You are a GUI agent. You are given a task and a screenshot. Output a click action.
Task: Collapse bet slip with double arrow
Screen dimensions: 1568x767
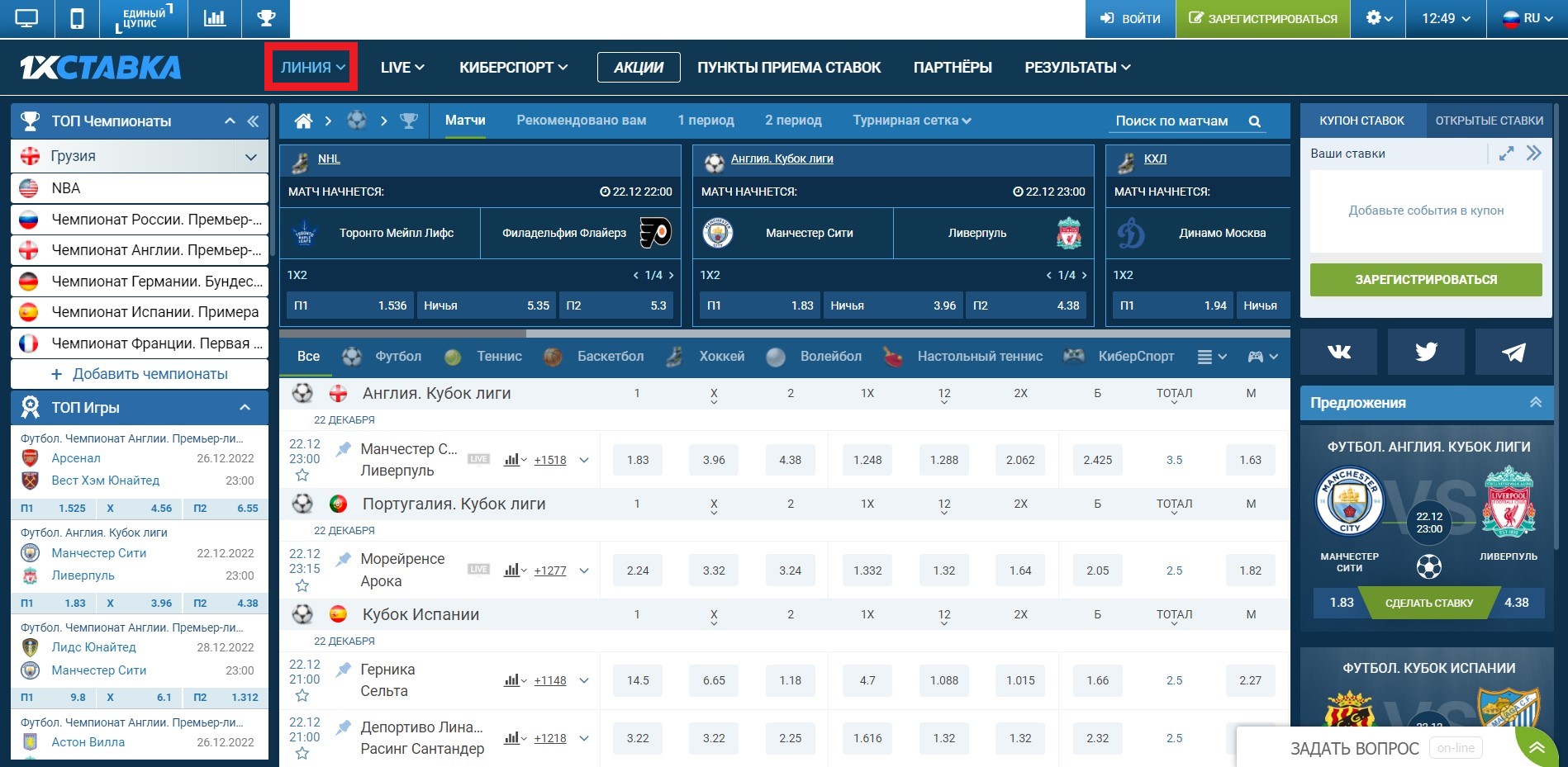(x=1534, y=154)
